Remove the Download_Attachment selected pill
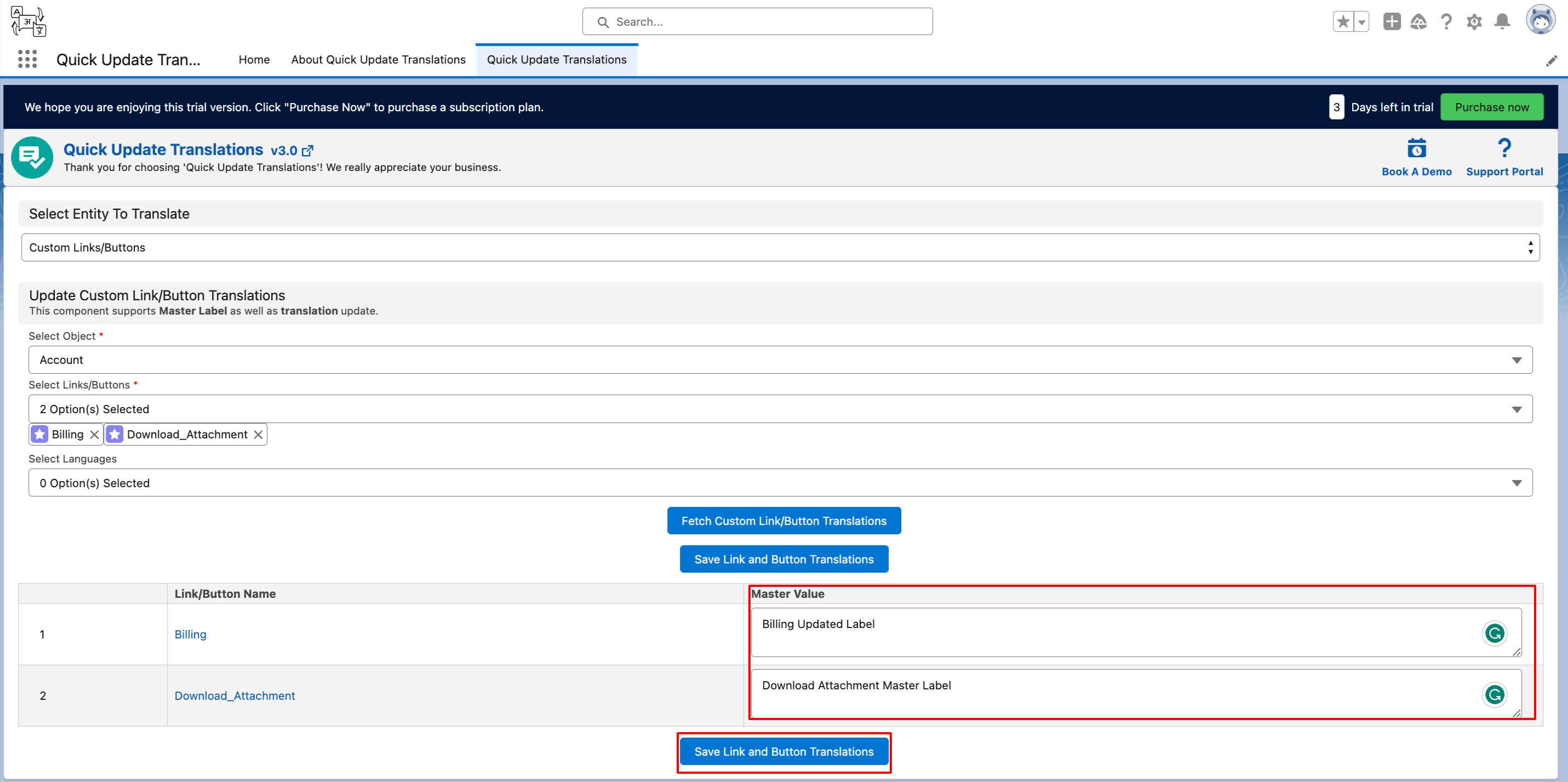1568x782 pixels. pos(258,434)
